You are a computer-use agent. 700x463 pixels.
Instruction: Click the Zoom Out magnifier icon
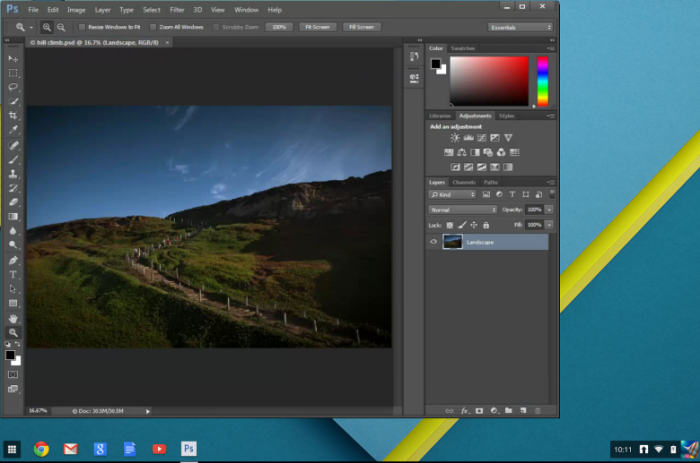pos(61,27)
